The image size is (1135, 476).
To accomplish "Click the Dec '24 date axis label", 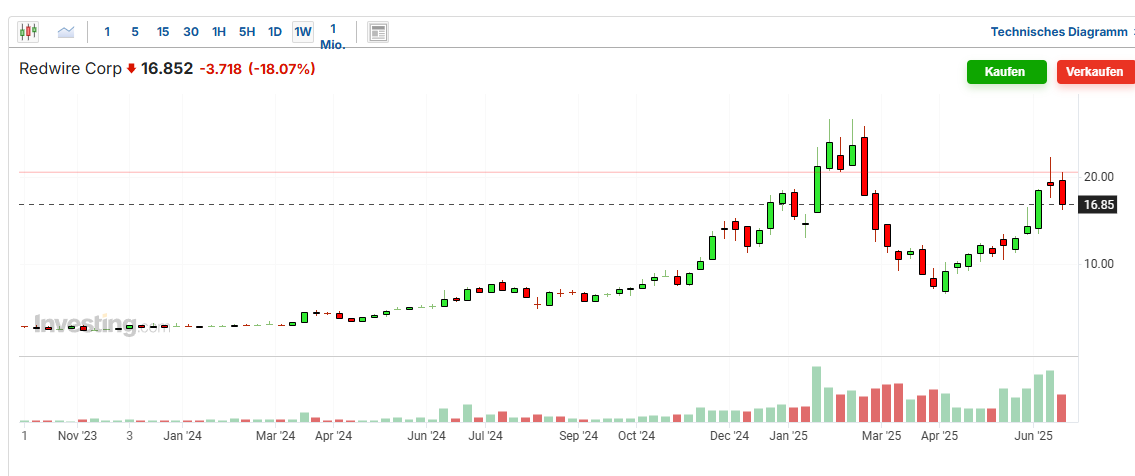I will (x=730, y=436).
